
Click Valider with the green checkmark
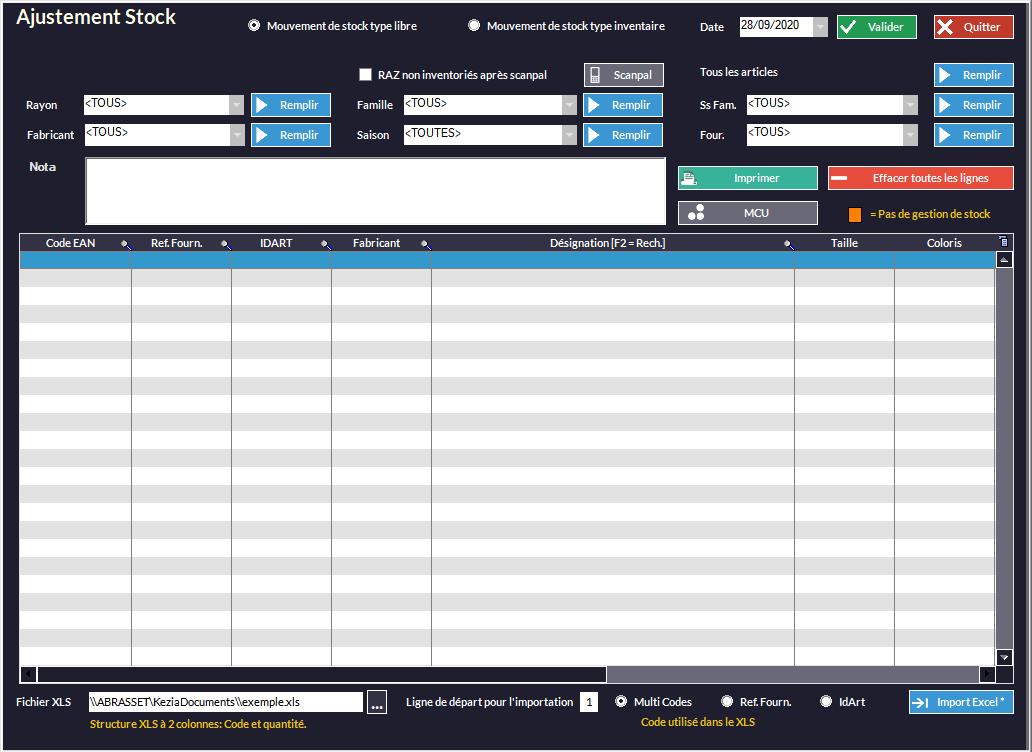[x=876, y=27]
